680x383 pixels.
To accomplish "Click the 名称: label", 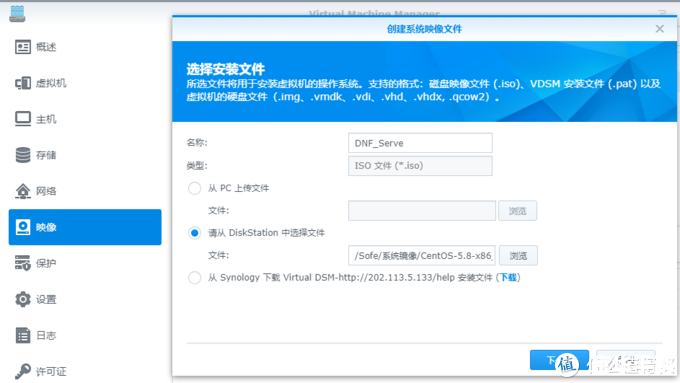I will (197, 143).
